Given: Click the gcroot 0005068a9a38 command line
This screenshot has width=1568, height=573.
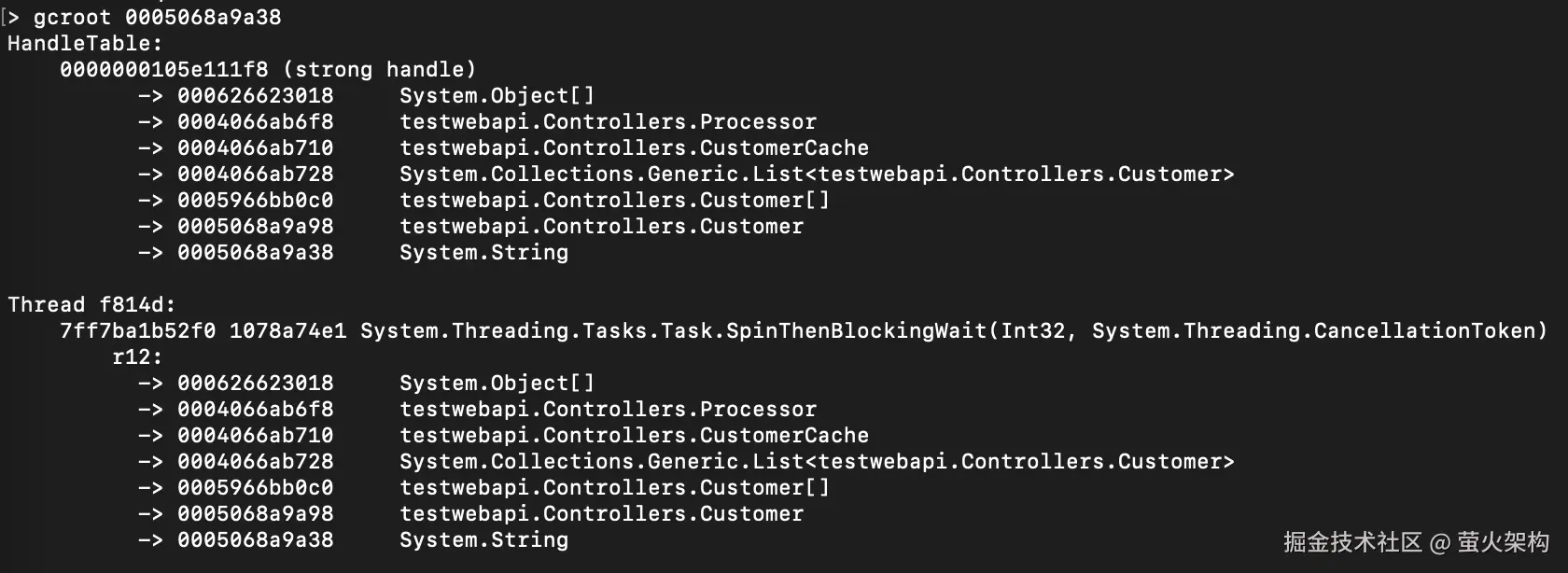Looking at the screenshot, I should pyautogui.click(x=157, y=17).
